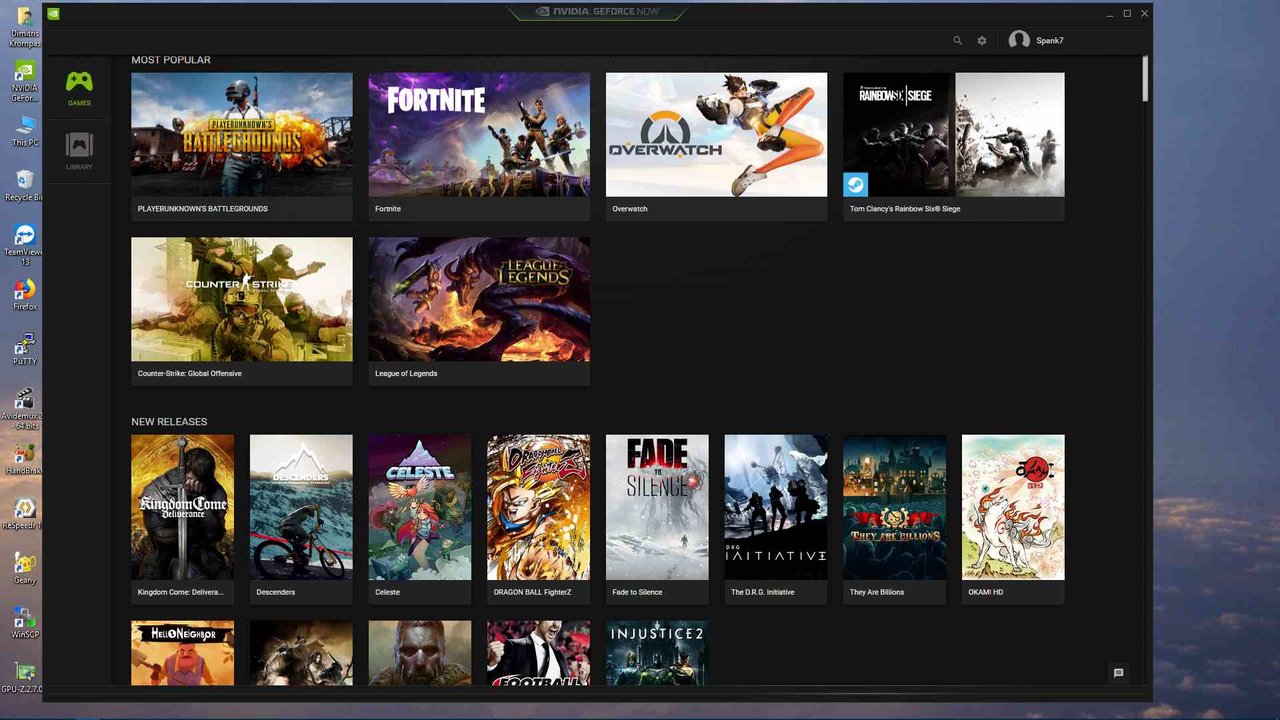The width and height of the screenshot is (1280, 720).
Task: Click the Overwatch title label
Action: coord(630,209)
